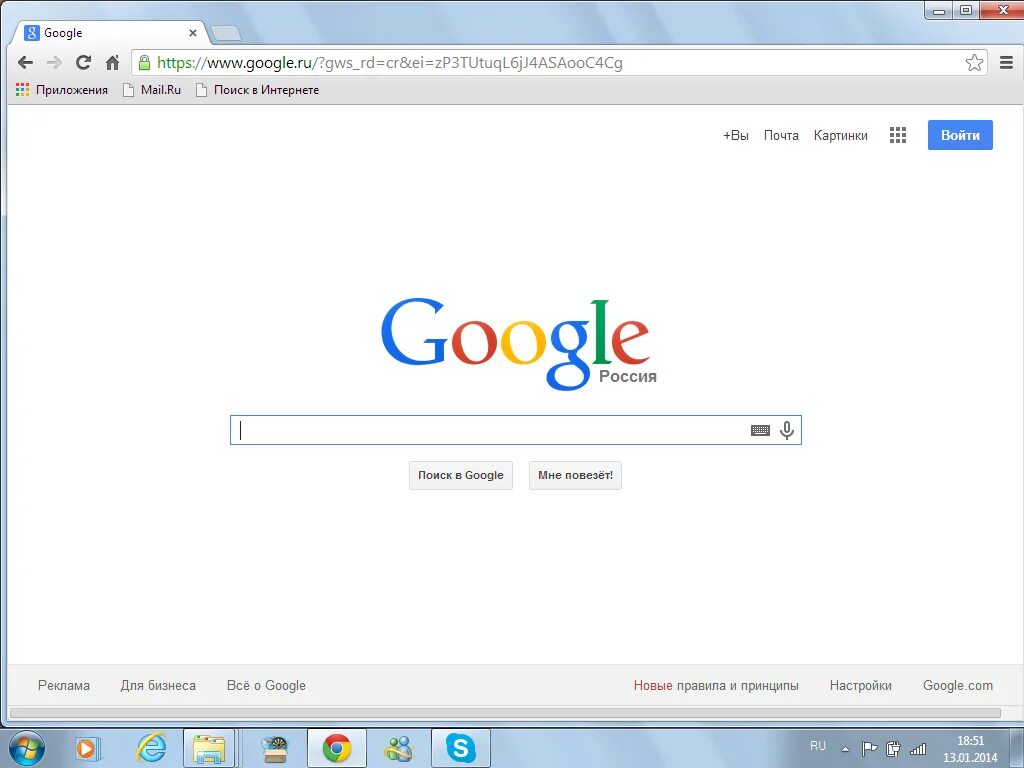Viewport: 1024px width, 768px height.
Task: Open the Chrome hamburger menu
Action: click(1006, 63)
